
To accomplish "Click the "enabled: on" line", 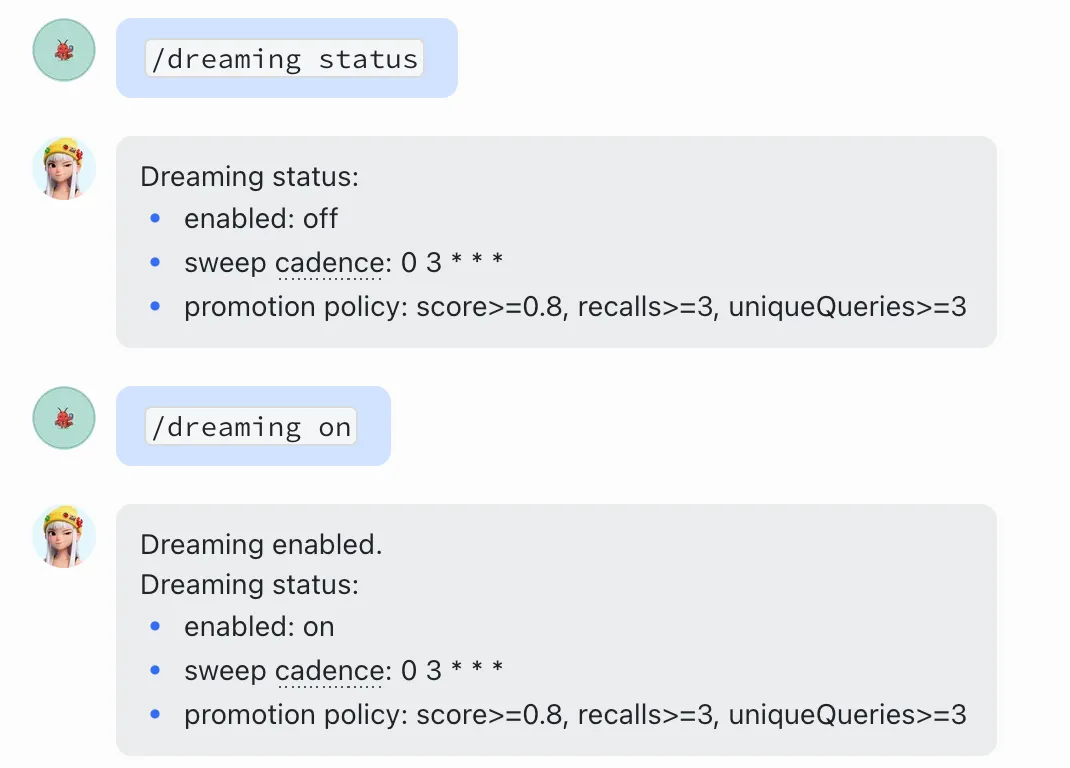I will (259, 627).
